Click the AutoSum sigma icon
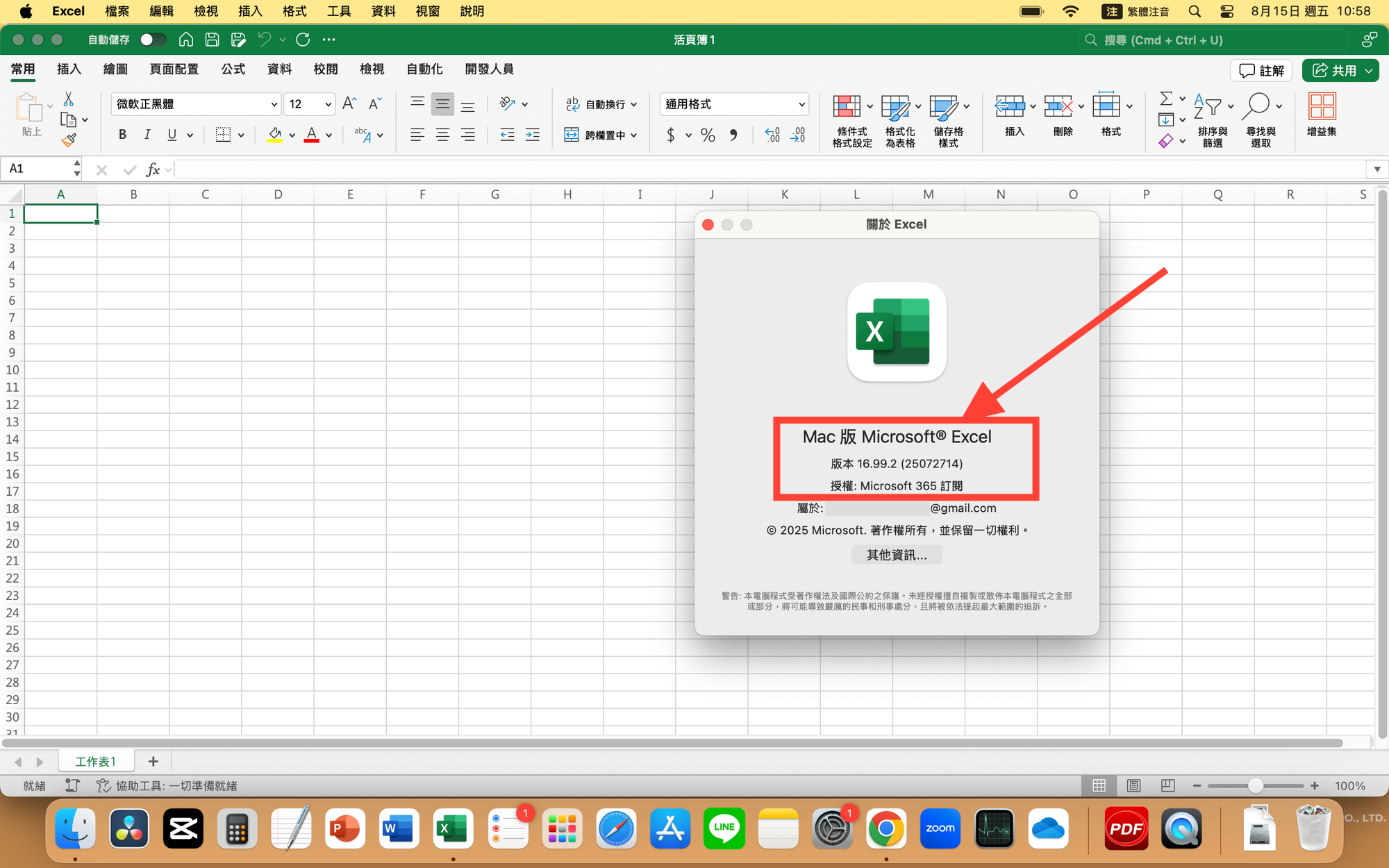Image resolution: width=1389 pixels, height=868 pixels. 1166,99
